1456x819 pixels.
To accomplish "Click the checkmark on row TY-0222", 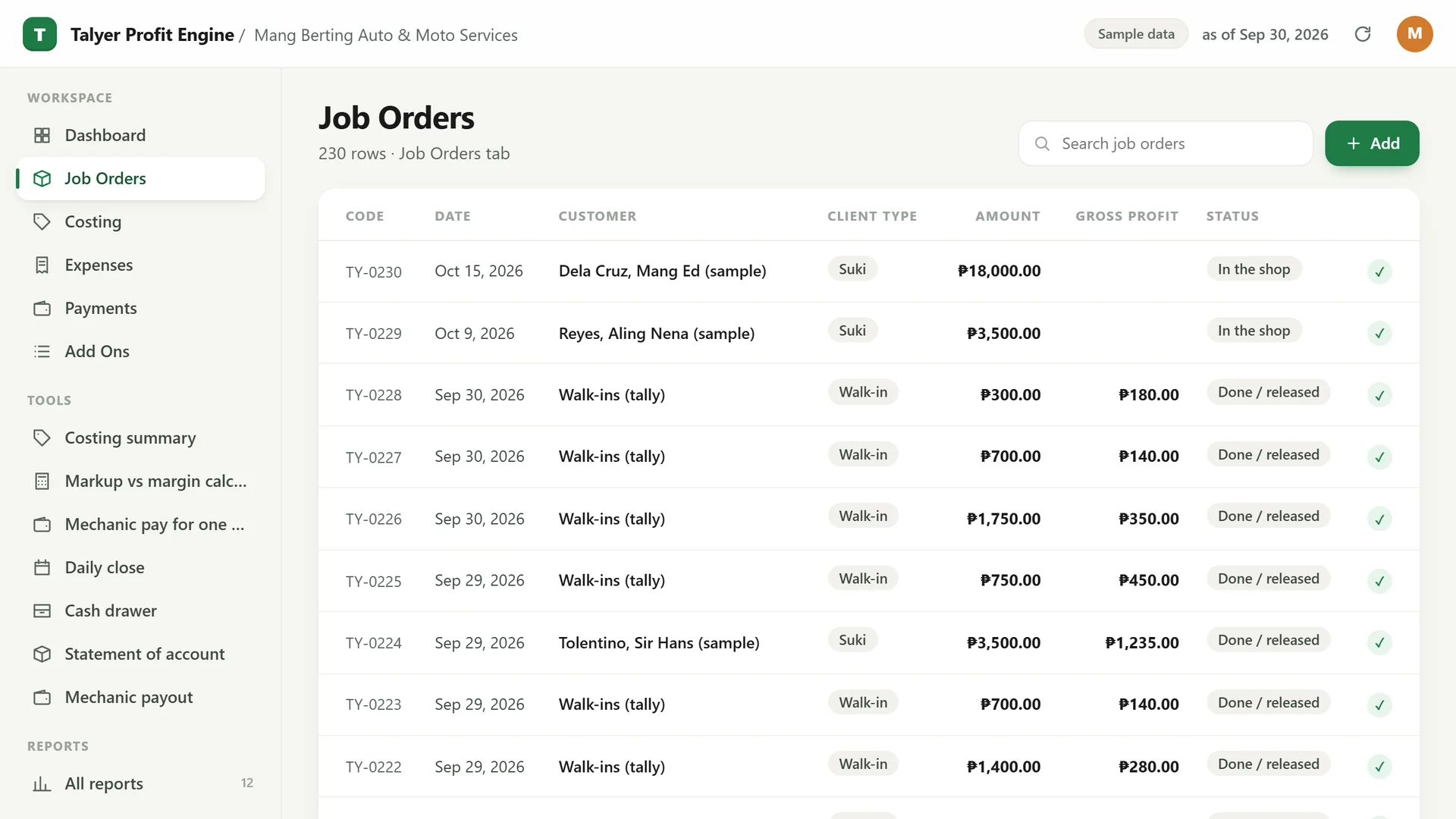I will tap(1379, 767).
